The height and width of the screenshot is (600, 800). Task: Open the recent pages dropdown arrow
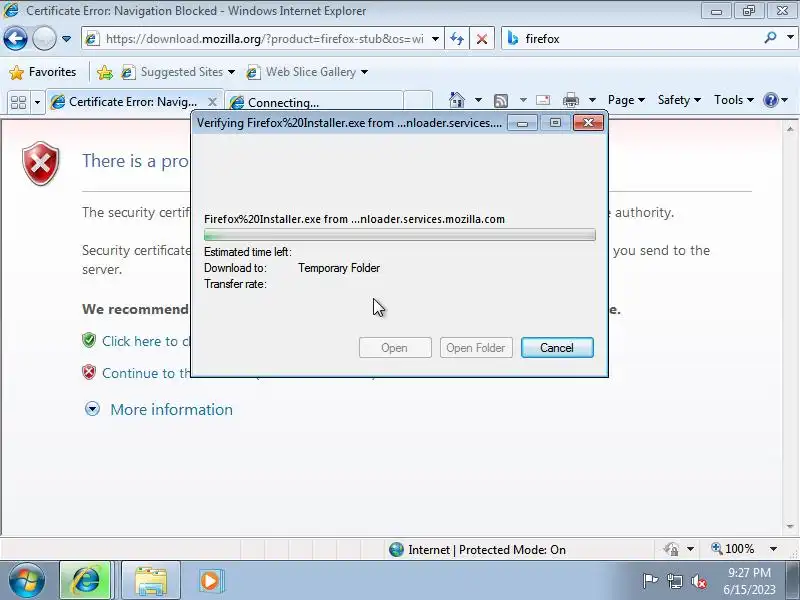(x=66, y=39)
